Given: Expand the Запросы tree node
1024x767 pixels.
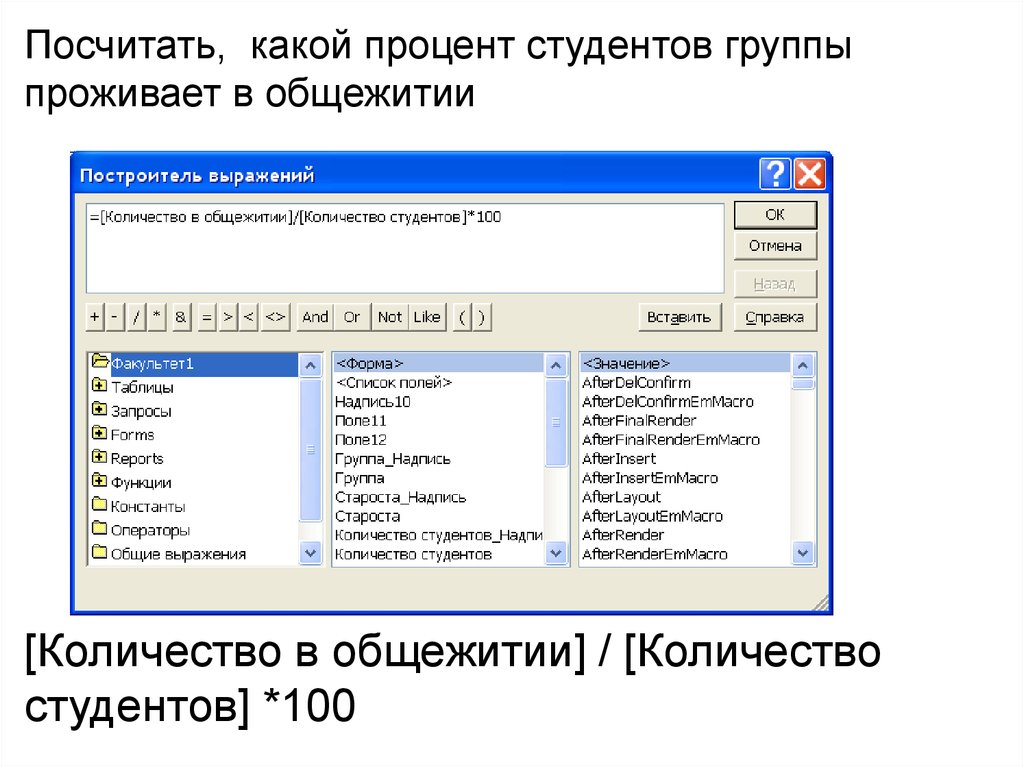Looking at the screenshot, I should [x=99, y=410].
